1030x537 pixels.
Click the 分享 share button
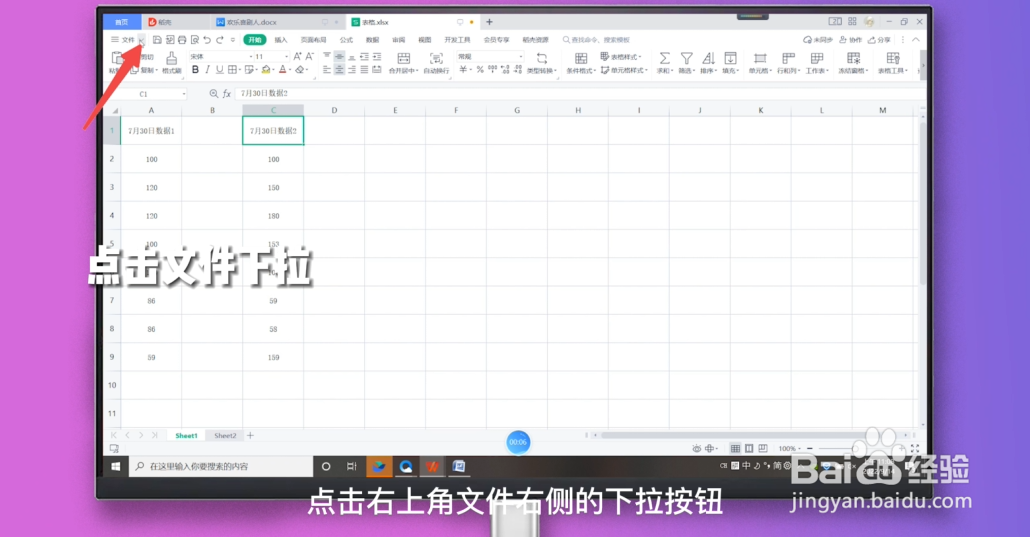pyautogui.click(x=880, y=40)
